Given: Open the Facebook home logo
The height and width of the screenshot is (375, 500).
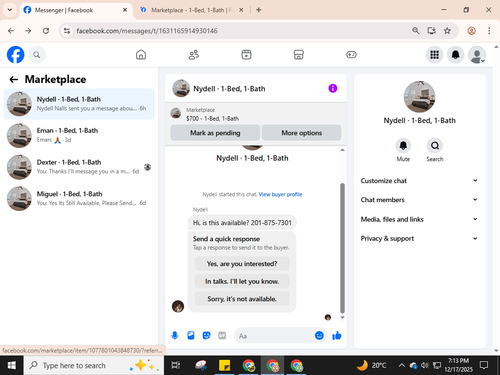Looking at the screenshot, I should click(x=15, y=54).
